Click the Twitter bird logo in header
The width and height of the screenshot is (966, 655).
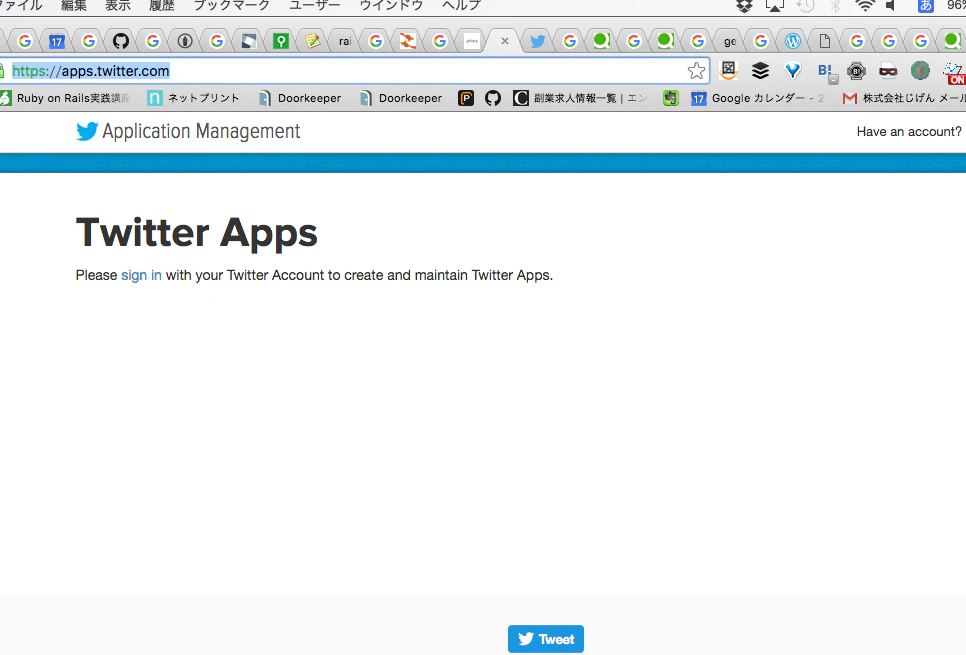[87, 131]
